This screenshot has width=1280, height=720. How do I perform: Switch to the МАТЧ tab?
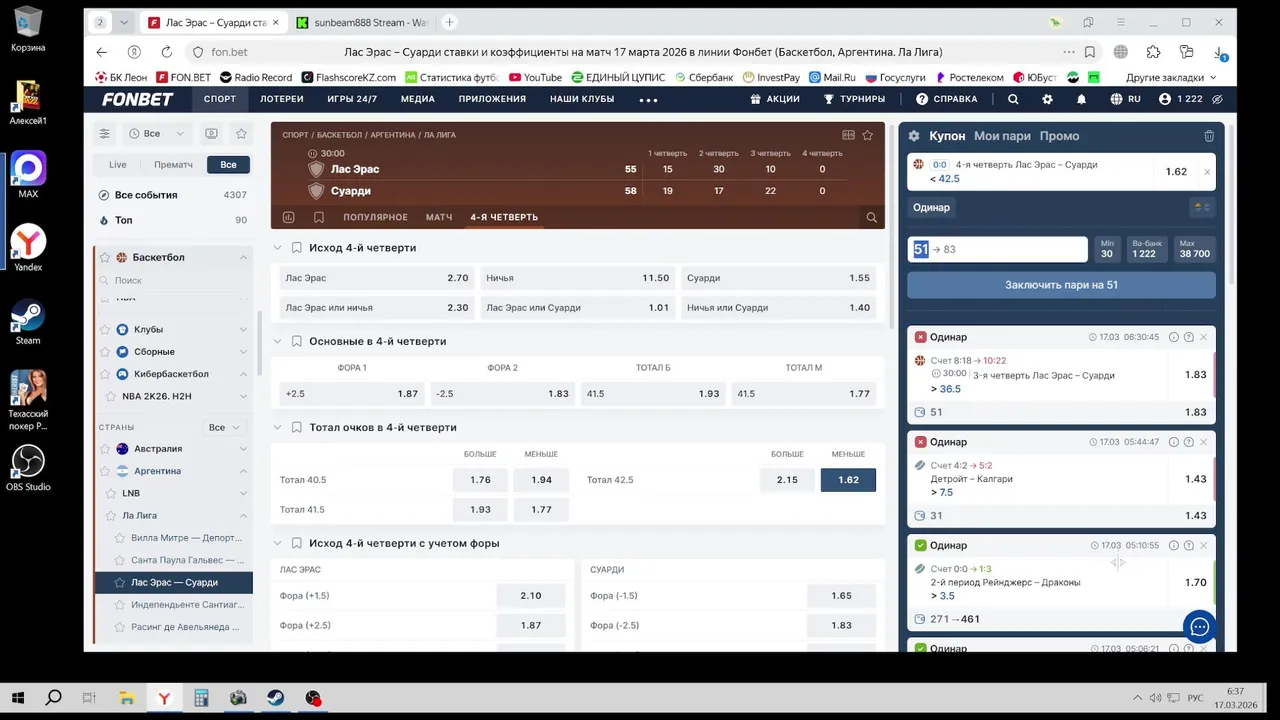439,217
